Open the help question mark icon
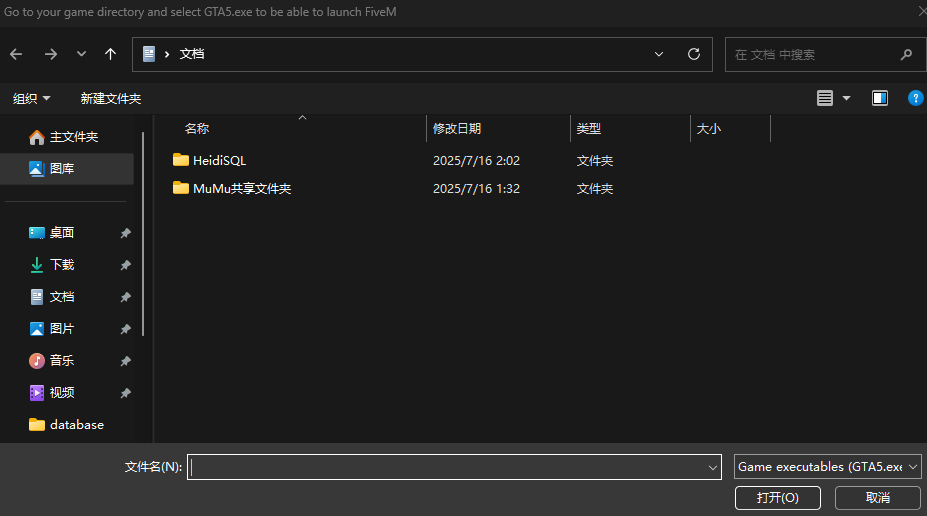 914,98
